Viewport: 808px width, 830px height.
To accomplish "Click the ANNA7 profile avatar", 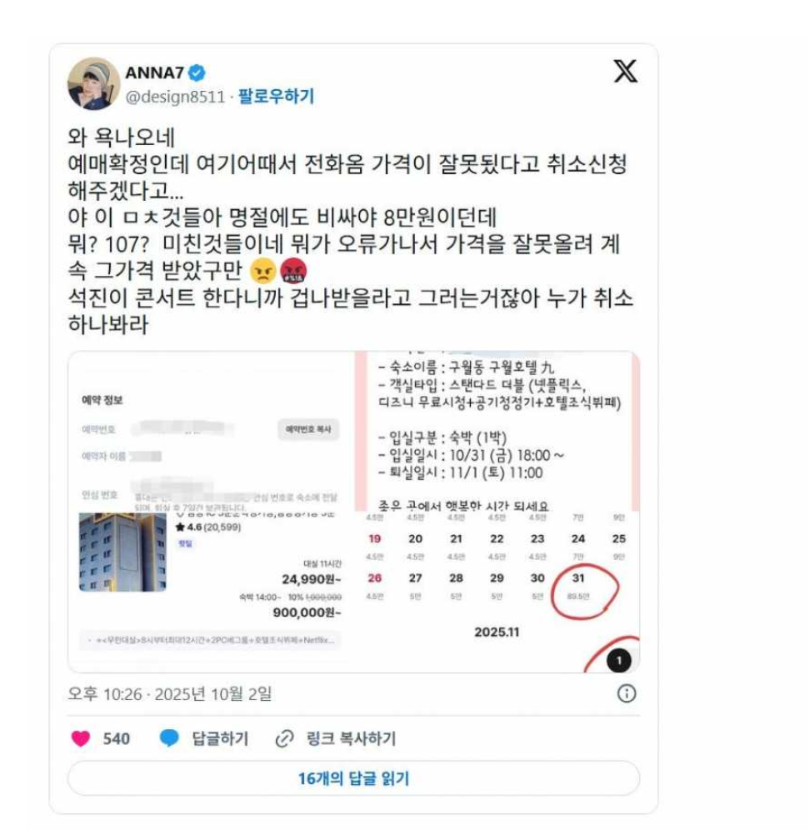I will 94,84.
